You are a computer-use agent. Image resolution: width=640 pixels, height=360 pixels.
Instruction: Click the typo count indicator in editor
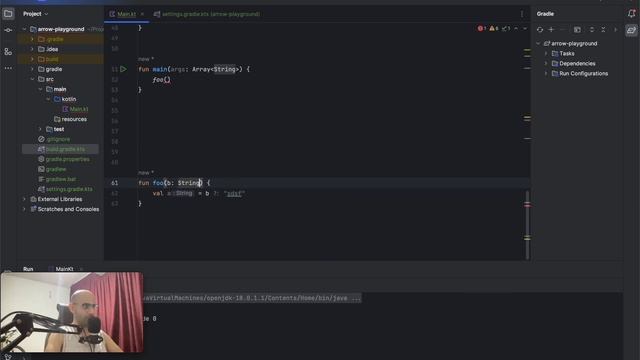pyautogui.click(x=506, y=29)
